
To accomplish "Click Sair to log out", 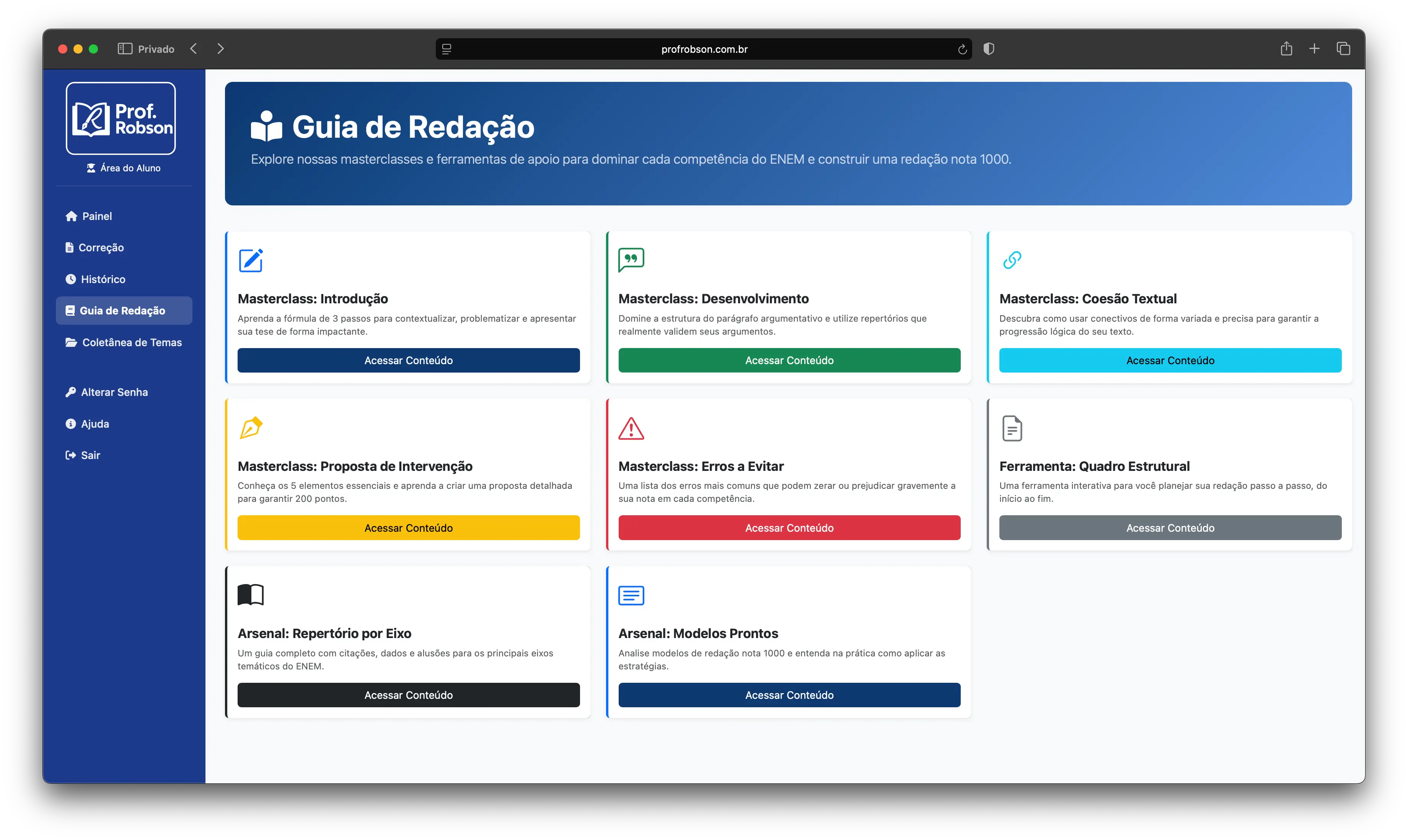I will tap(124, 455).
